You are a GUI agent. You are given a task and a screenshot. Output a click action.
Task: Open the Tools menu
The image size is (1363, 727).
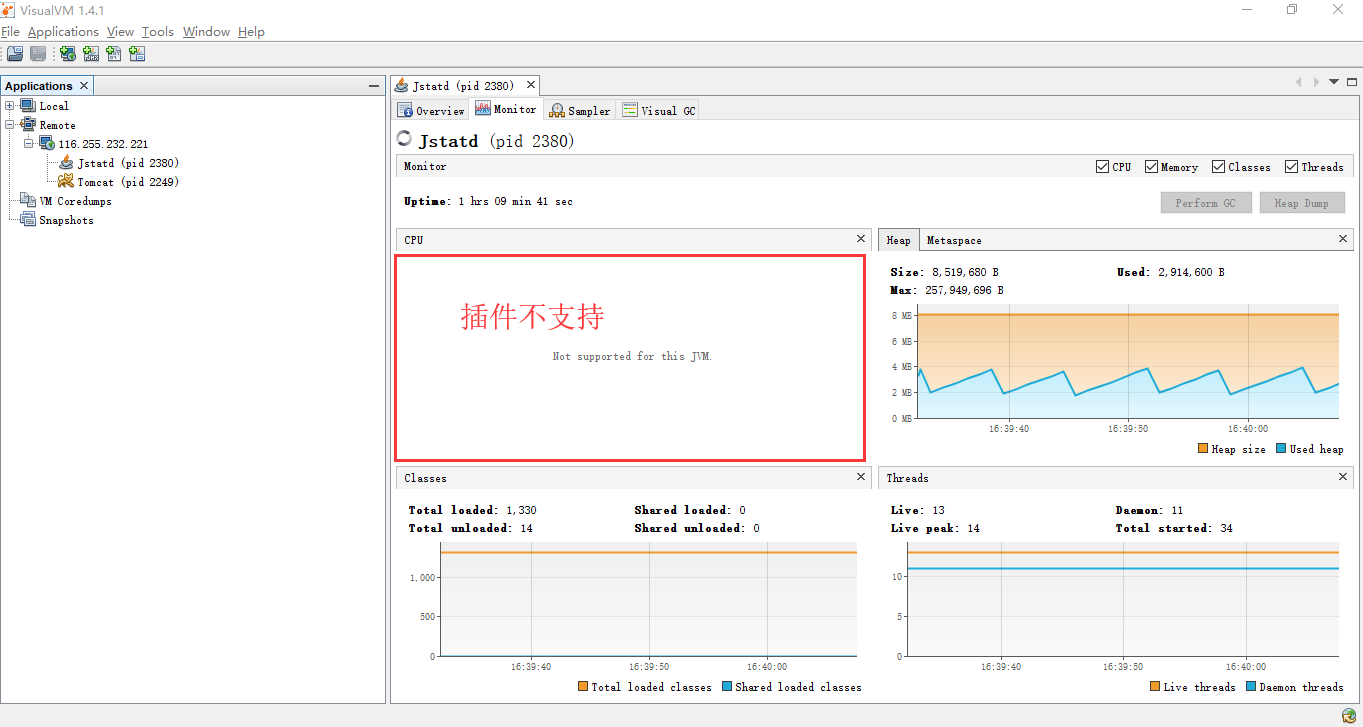[158, 32]
